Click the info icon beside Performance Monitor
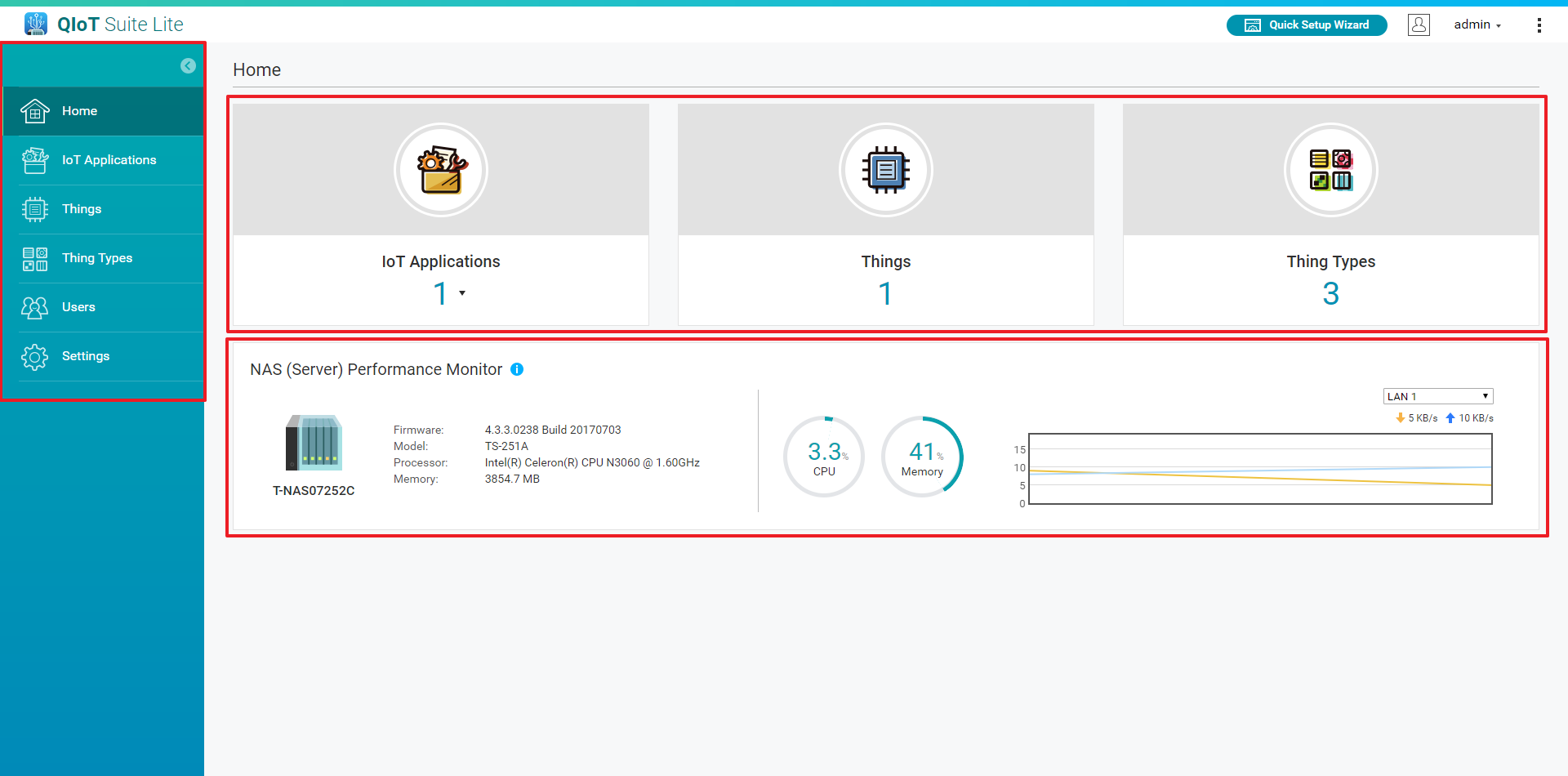The width and height of the screenshot is (1568, 776). point(517,369)
